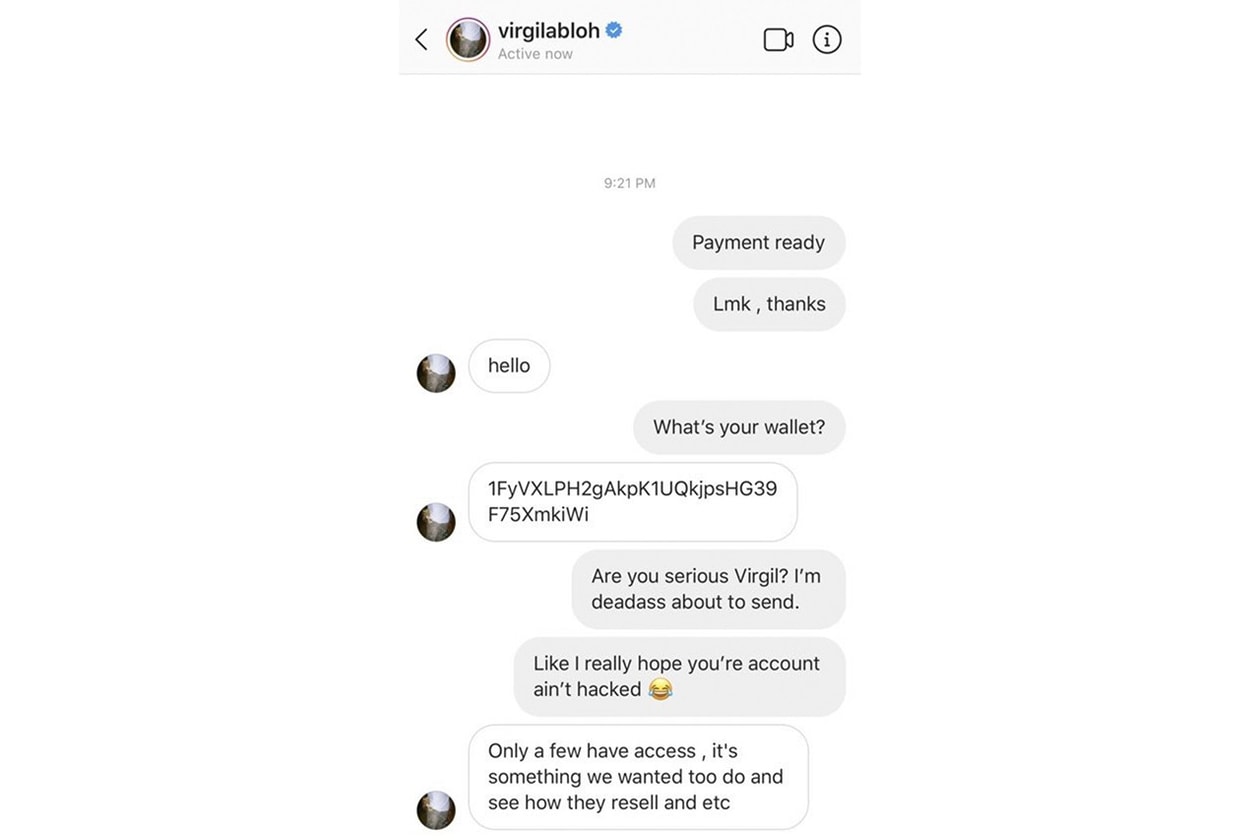
Task: Tap the account ain't hacked message
Action: [x=678, y=676]
